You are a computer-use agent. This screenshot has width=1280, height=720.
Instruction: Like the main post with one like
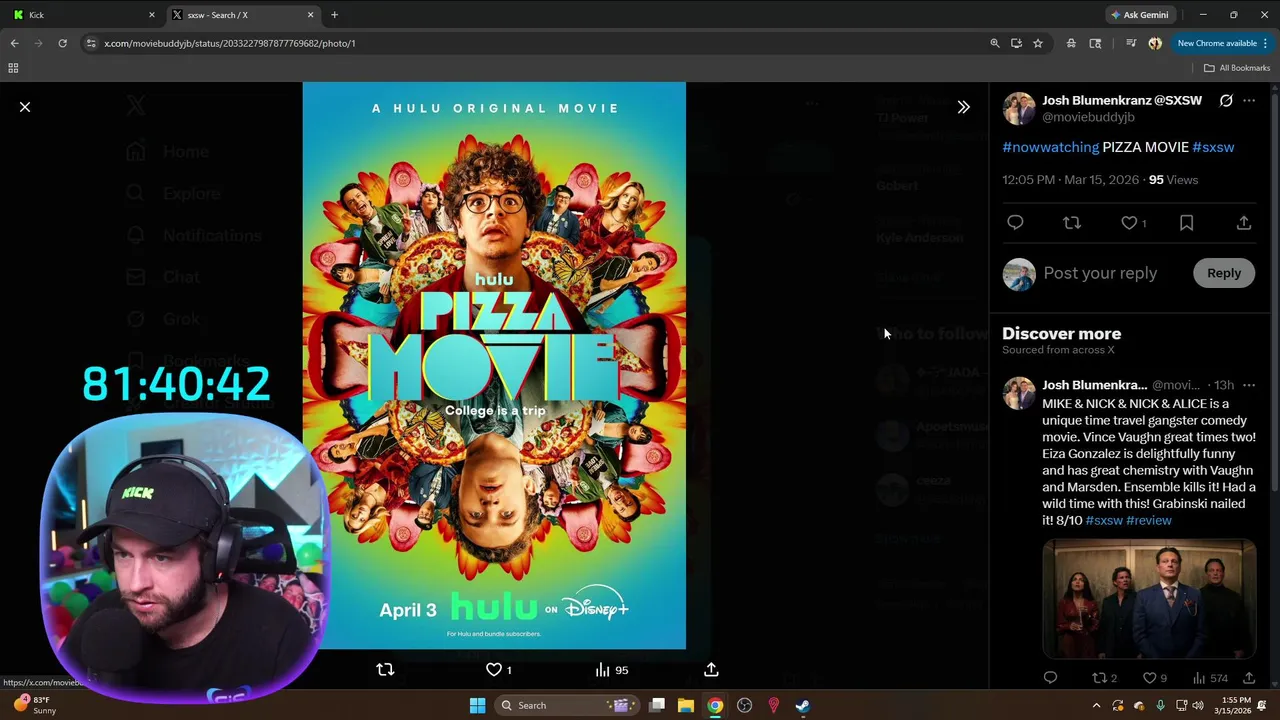(1133, 223)
